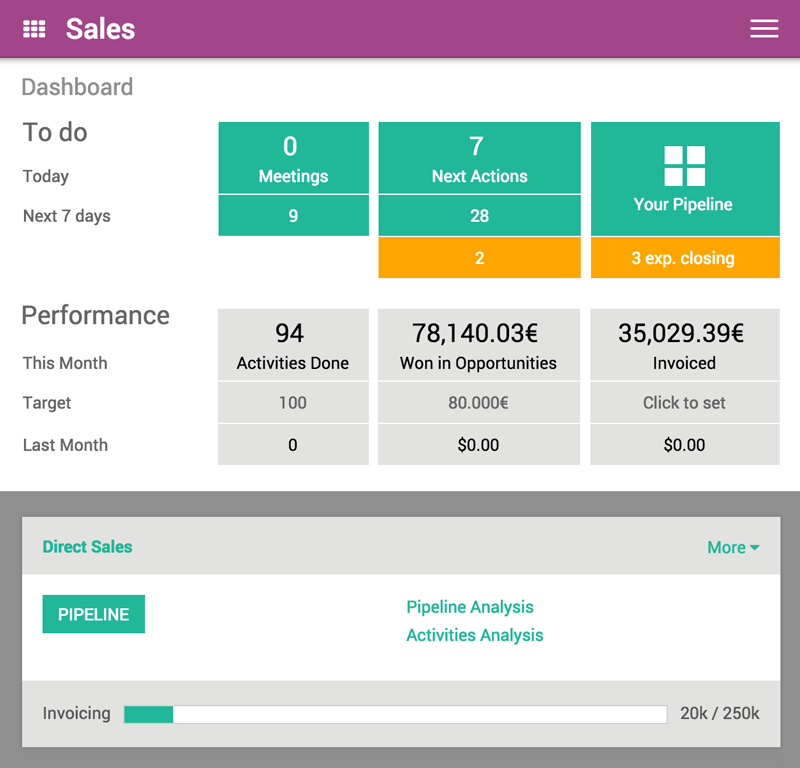Set the Invoiced target via Click to set
Image resolution: width=800 pixels, height=768 pixels.
tap(684, 403)
